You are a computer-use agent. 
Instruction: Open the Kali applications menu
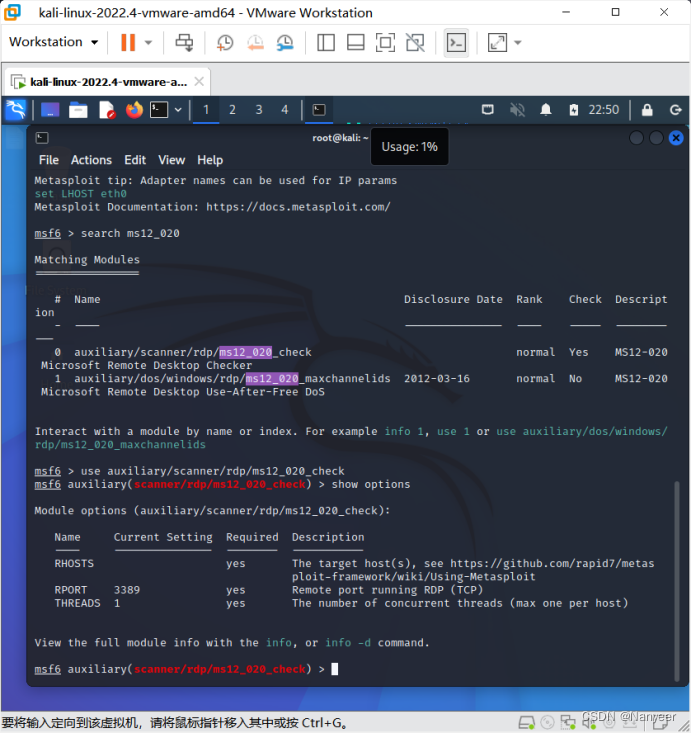click(x=16, y=110)
